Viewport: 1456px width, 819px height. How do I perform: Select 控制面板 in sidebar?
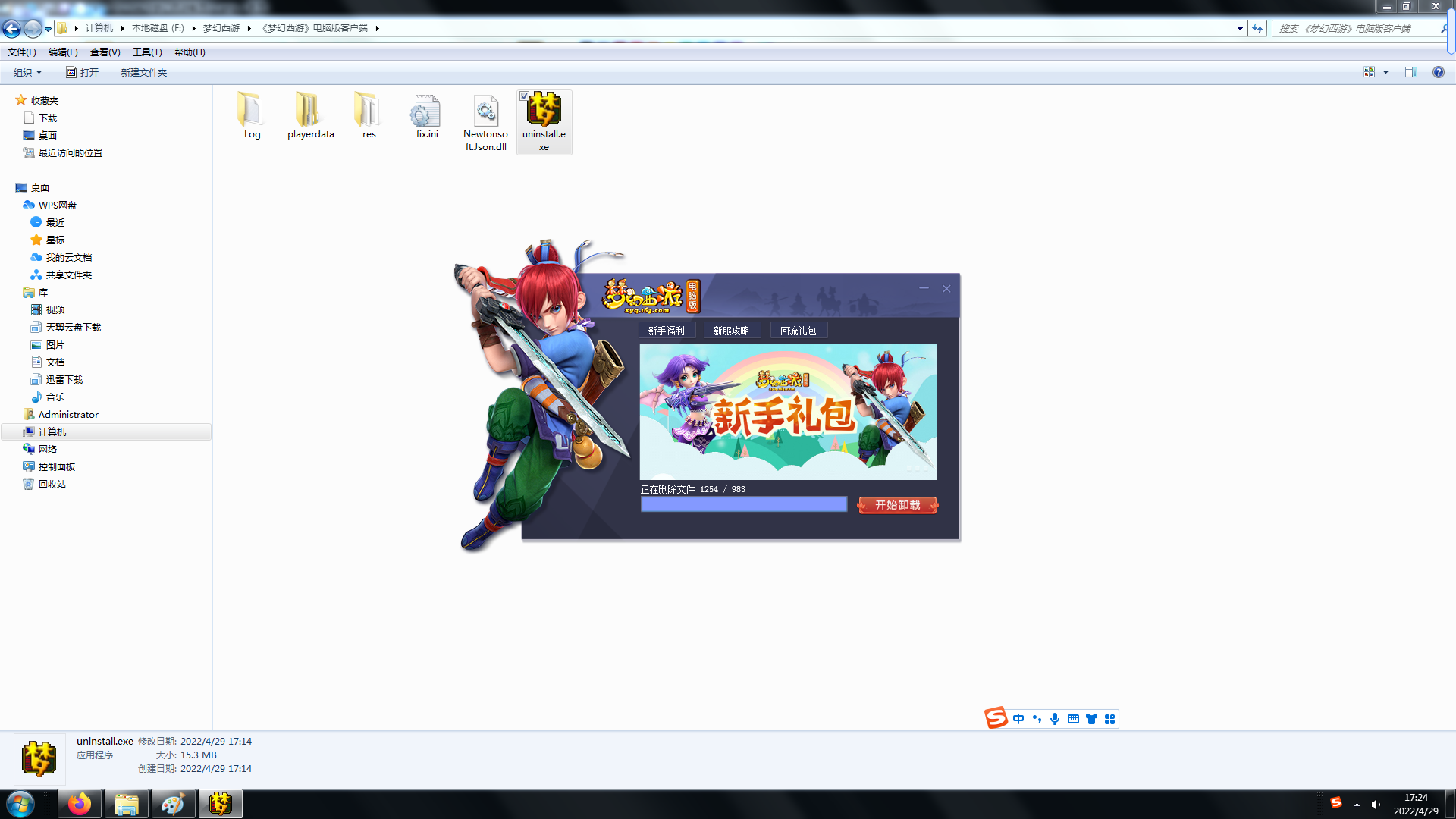pyautogui.click(x=57, y=467)
